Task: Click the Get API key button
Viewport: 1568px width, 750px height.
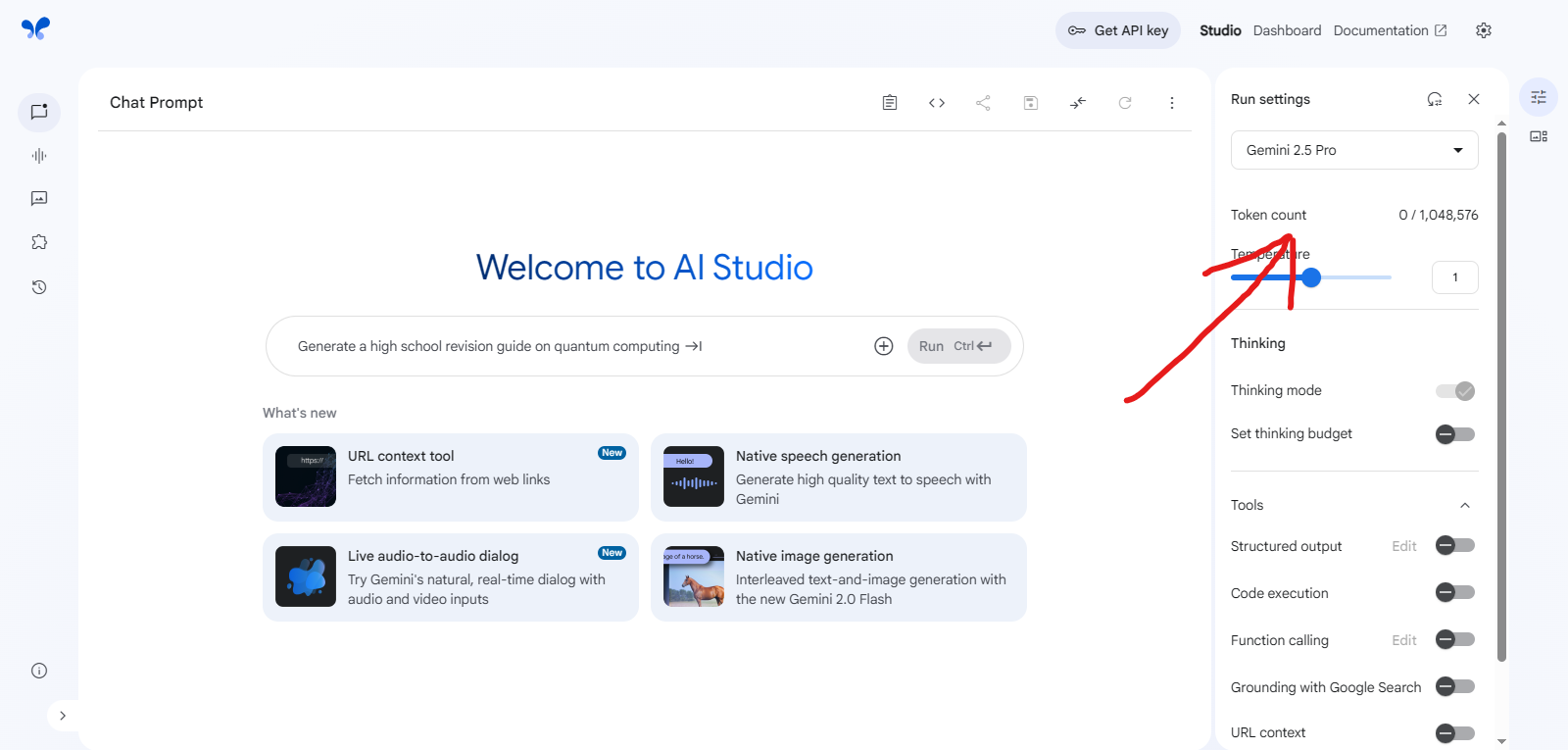Action: coord(1118,30)
